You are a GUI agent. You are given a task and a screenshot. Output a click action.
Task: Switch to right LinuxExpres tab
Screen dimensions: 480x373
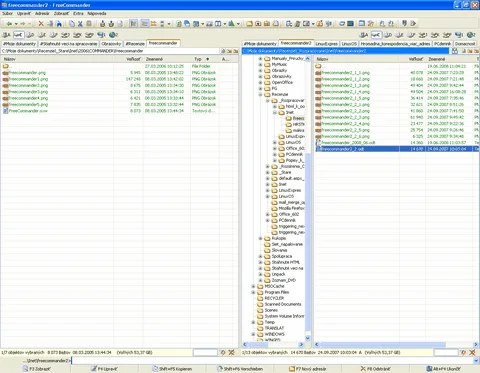click(327, 44)
